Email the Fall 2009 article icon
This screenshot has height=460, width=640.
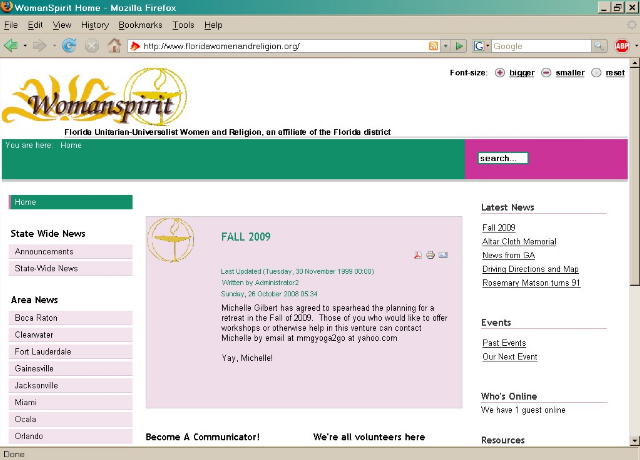pos(443,255)
